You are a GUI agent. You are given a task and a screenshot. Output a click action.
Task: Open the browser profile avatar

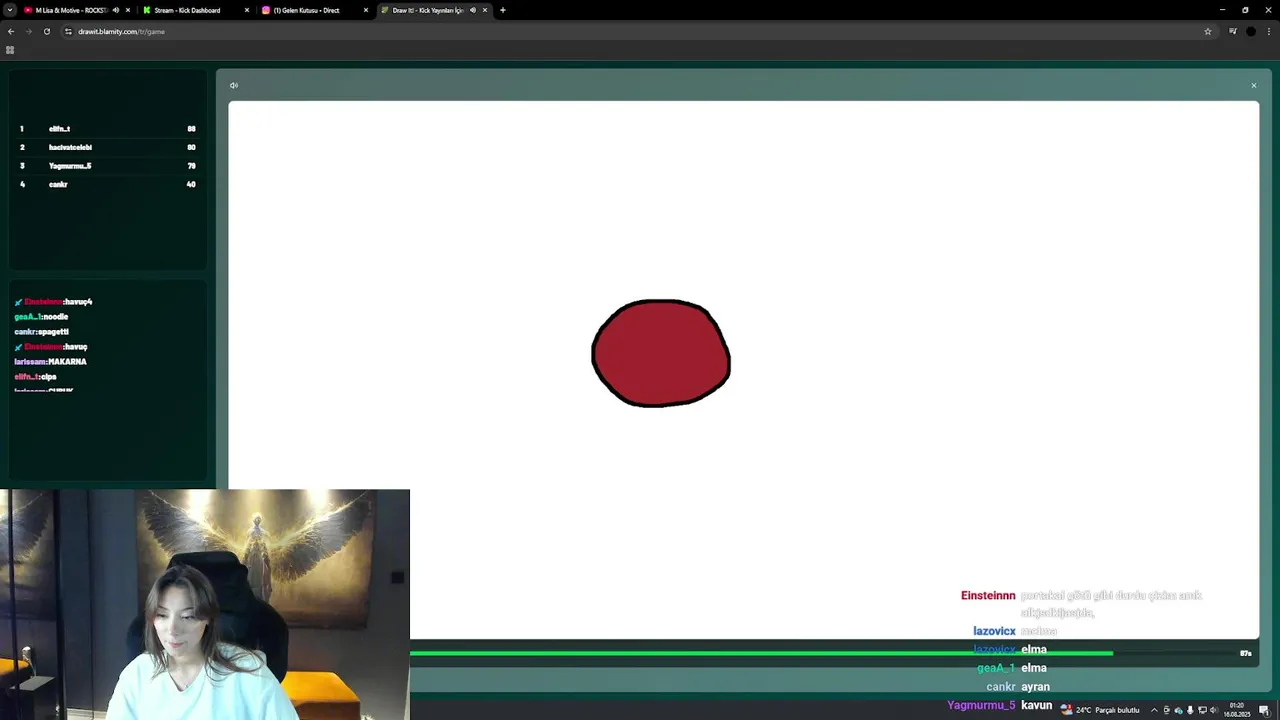coord(1250,31)
